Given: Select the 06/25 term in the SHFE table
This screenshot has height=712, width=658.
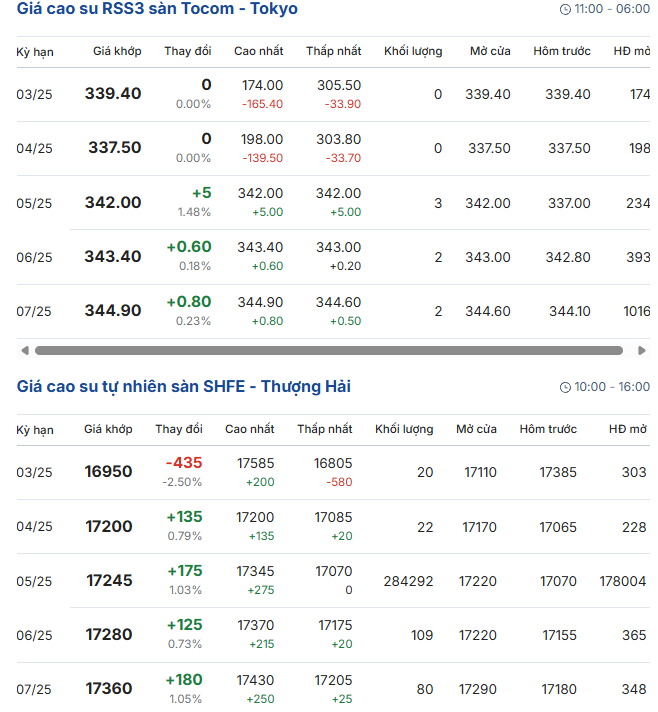Looking at the screenshot, I should click(34, 635).
